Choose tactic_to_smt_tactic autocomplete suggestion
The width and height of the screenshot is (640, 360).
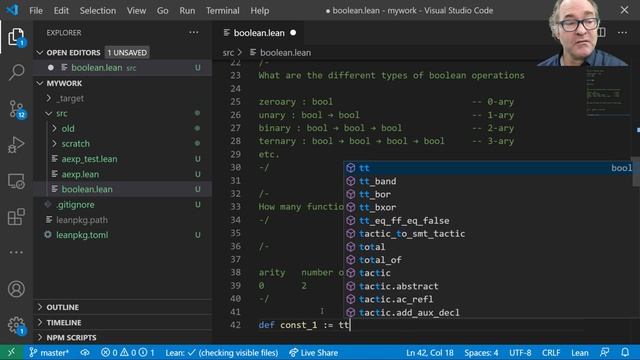pos(488,233)
